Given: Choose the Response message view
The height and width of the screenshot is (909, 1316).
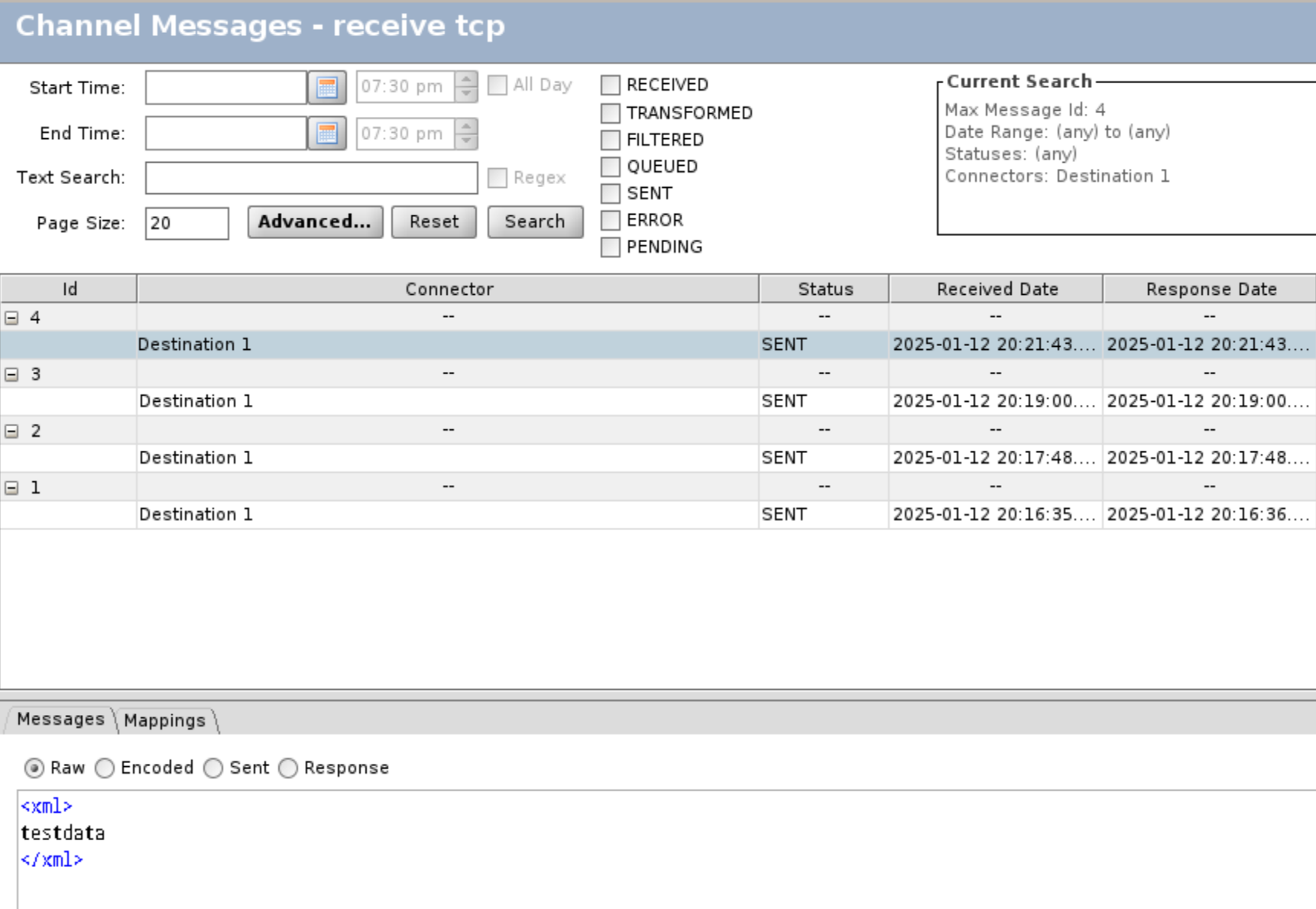Looking at the screenshot, I should 288,768.
